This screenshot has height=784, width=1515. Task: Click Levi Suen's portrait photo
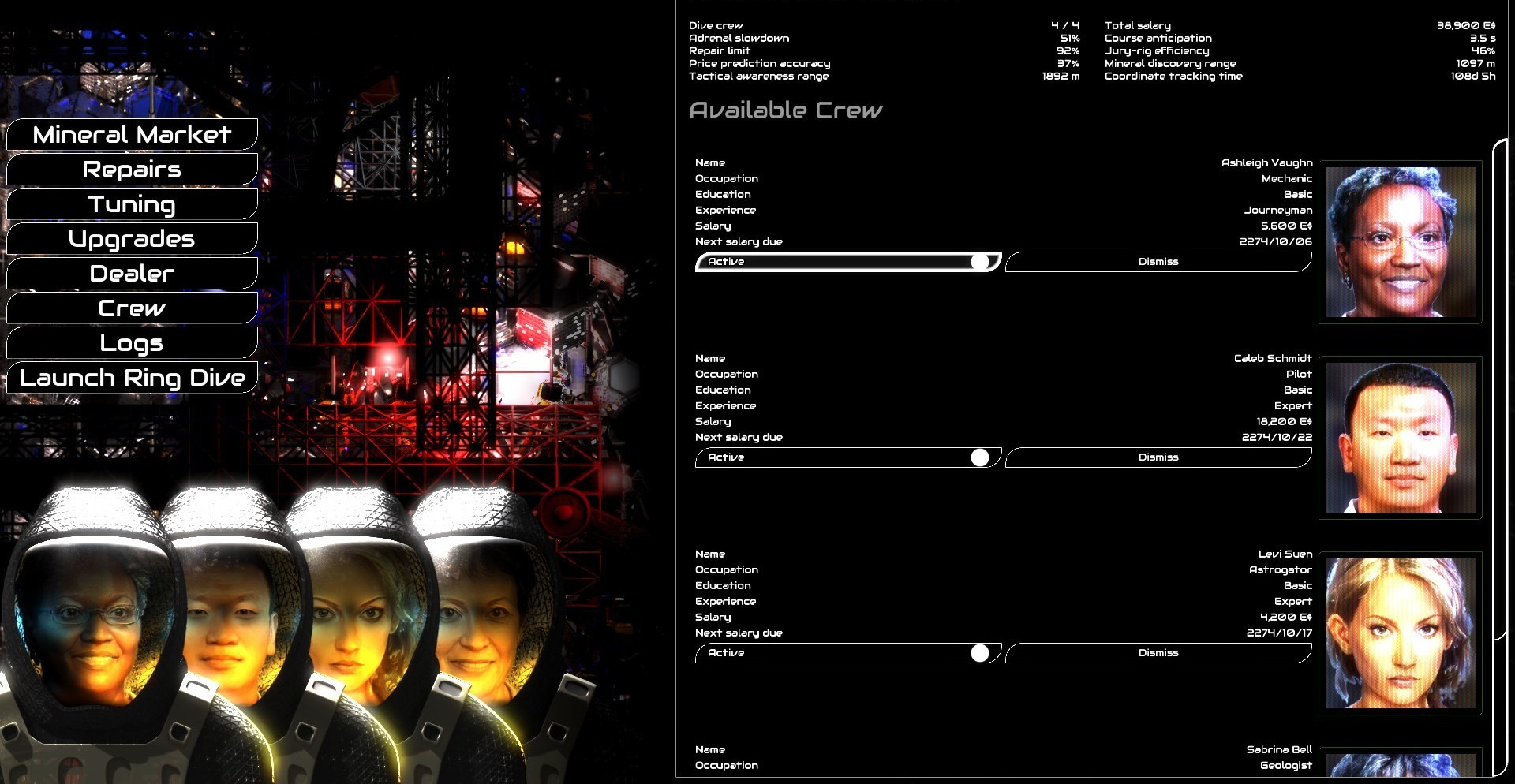[x=1400, y=633]
